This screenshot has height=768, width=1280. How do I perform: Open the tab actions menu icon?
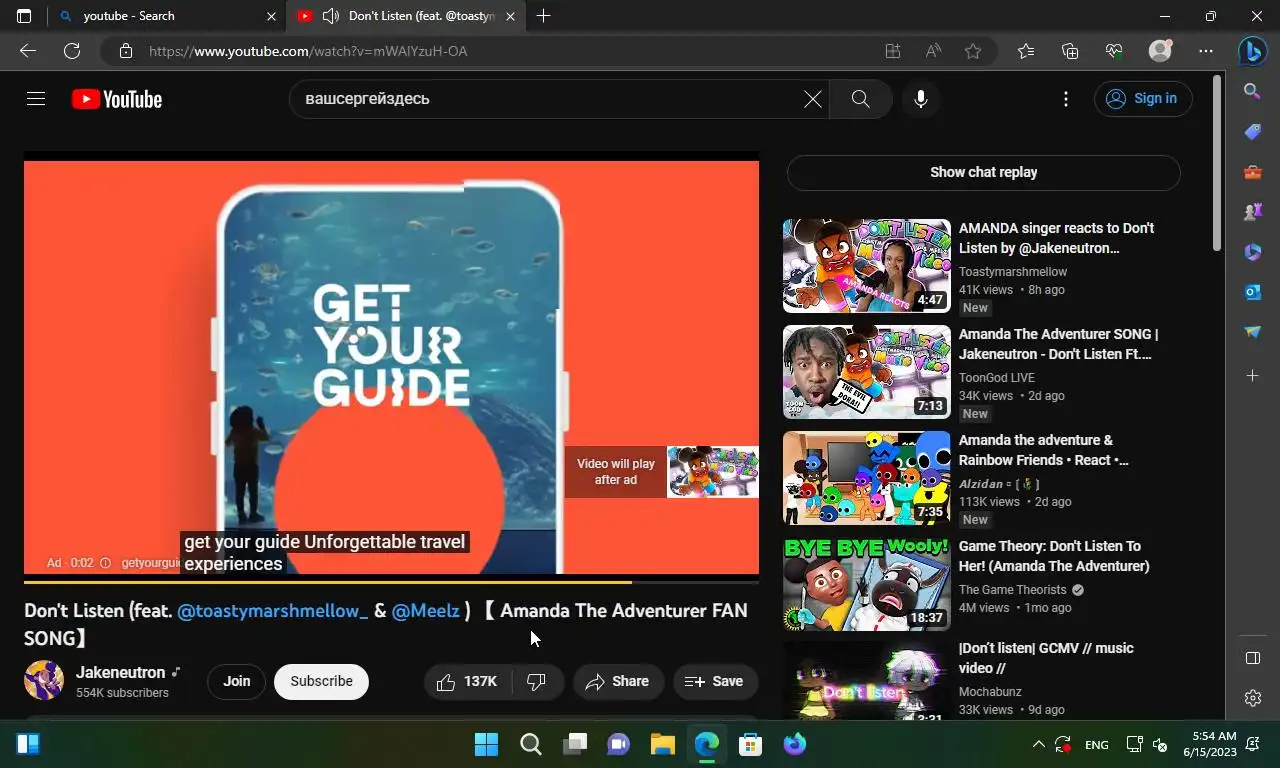[24, 16]
